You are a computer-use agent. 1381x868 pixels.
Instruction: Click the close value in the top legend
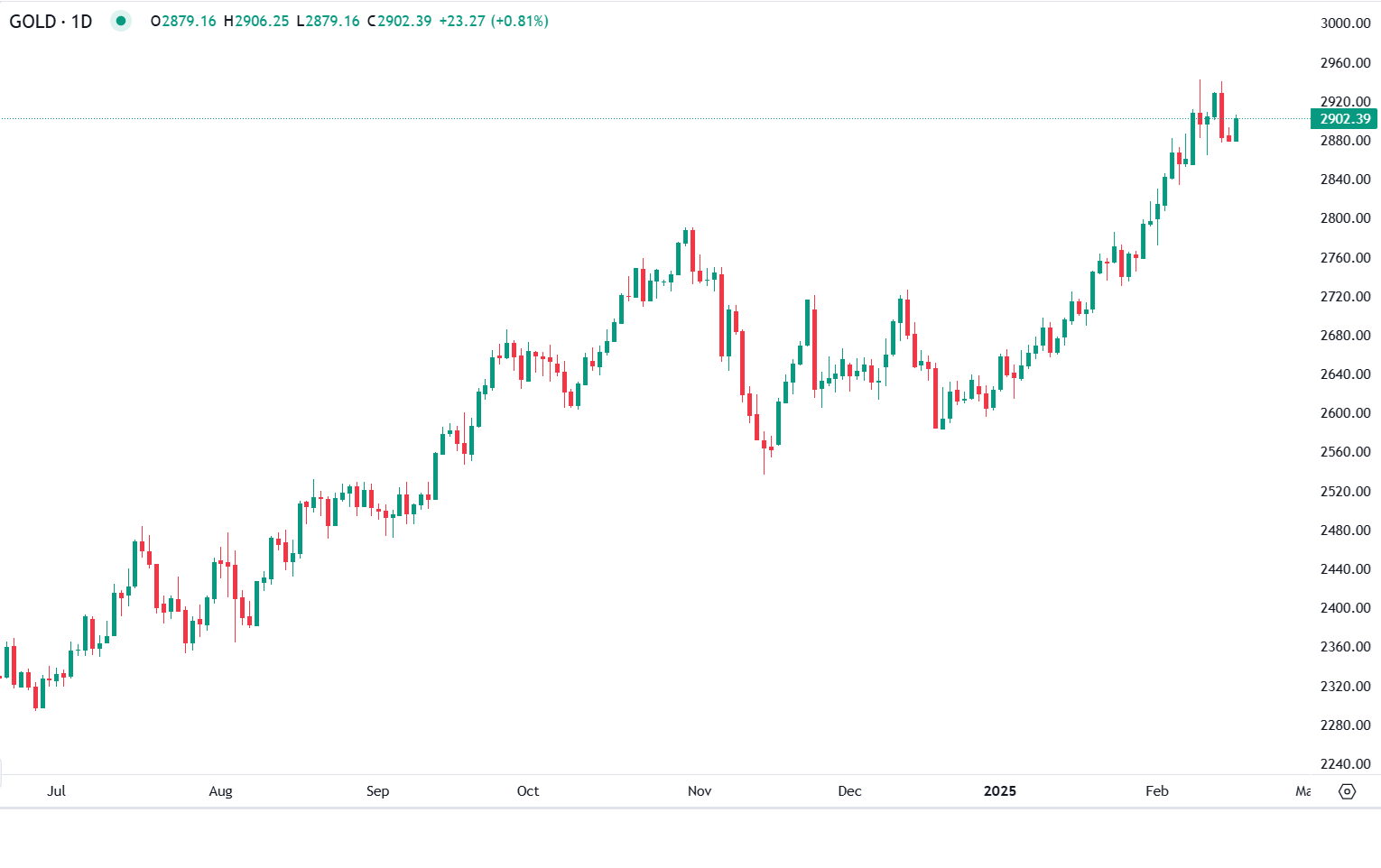[x=403, y=21]
